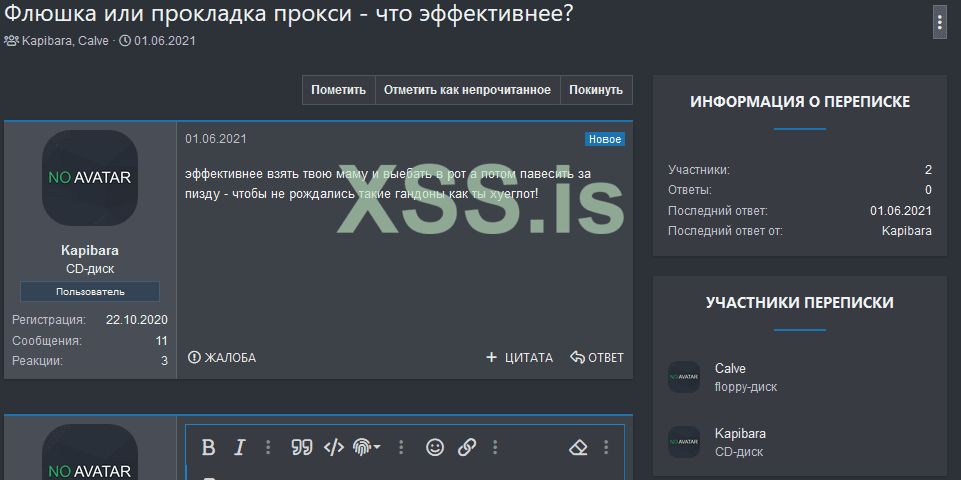The height and width of the screenshot is (480, 961).
Task: Insert a quote block using the quotes icon
Action: (302, 448)
